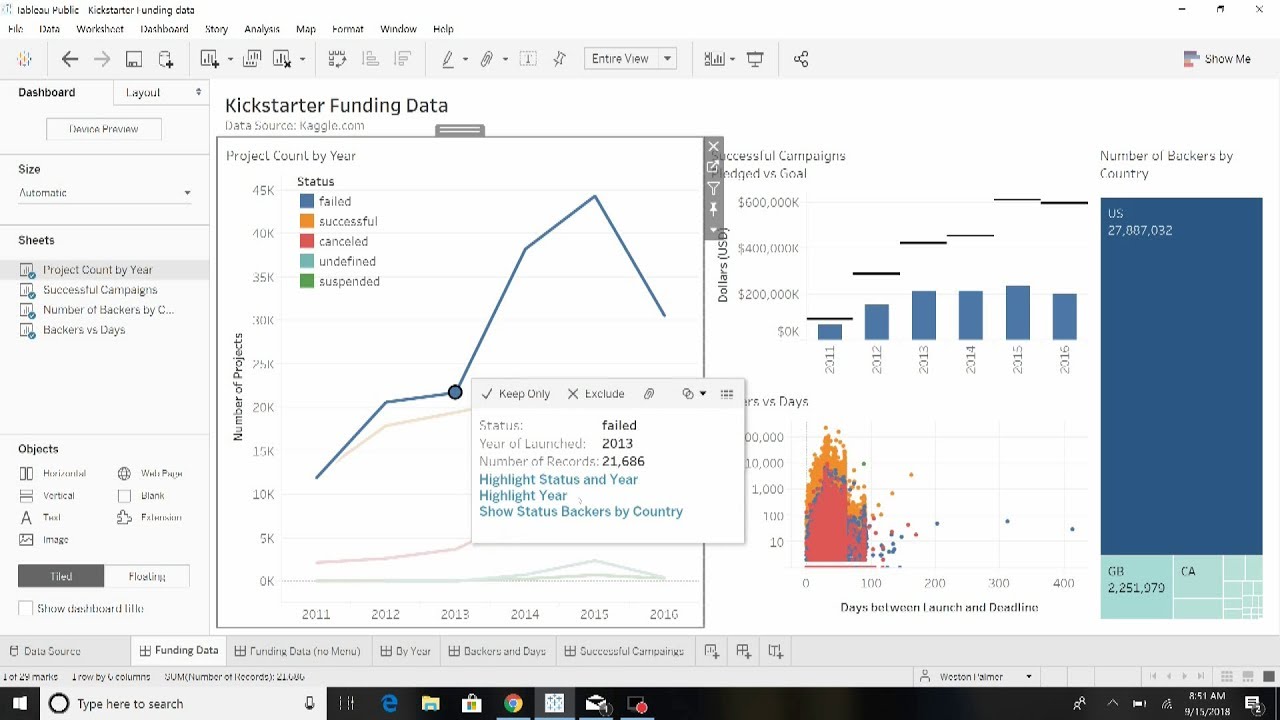Select the Tiled layout toggle
The image size is (1280, 720).
(x=61, y=576)
